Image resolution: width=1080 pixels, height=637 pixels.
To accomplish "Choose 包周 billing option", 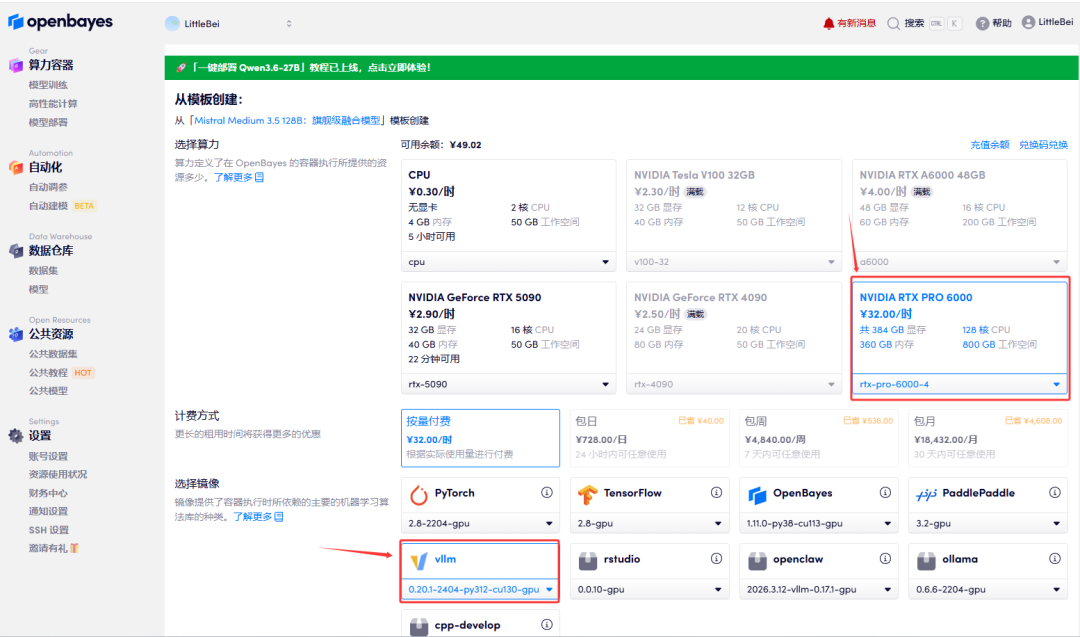I will coord(819,438).
